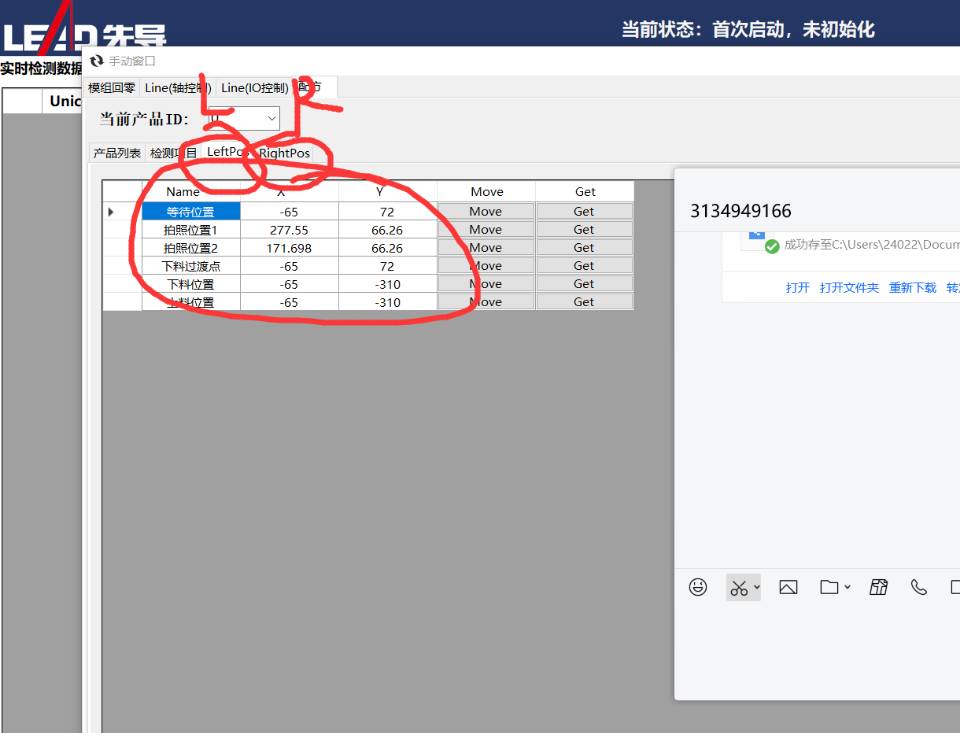This screenshot has width=960, height=733.
Task: Select the X cell showing 171.698
Action: click(x=289, y=248)
